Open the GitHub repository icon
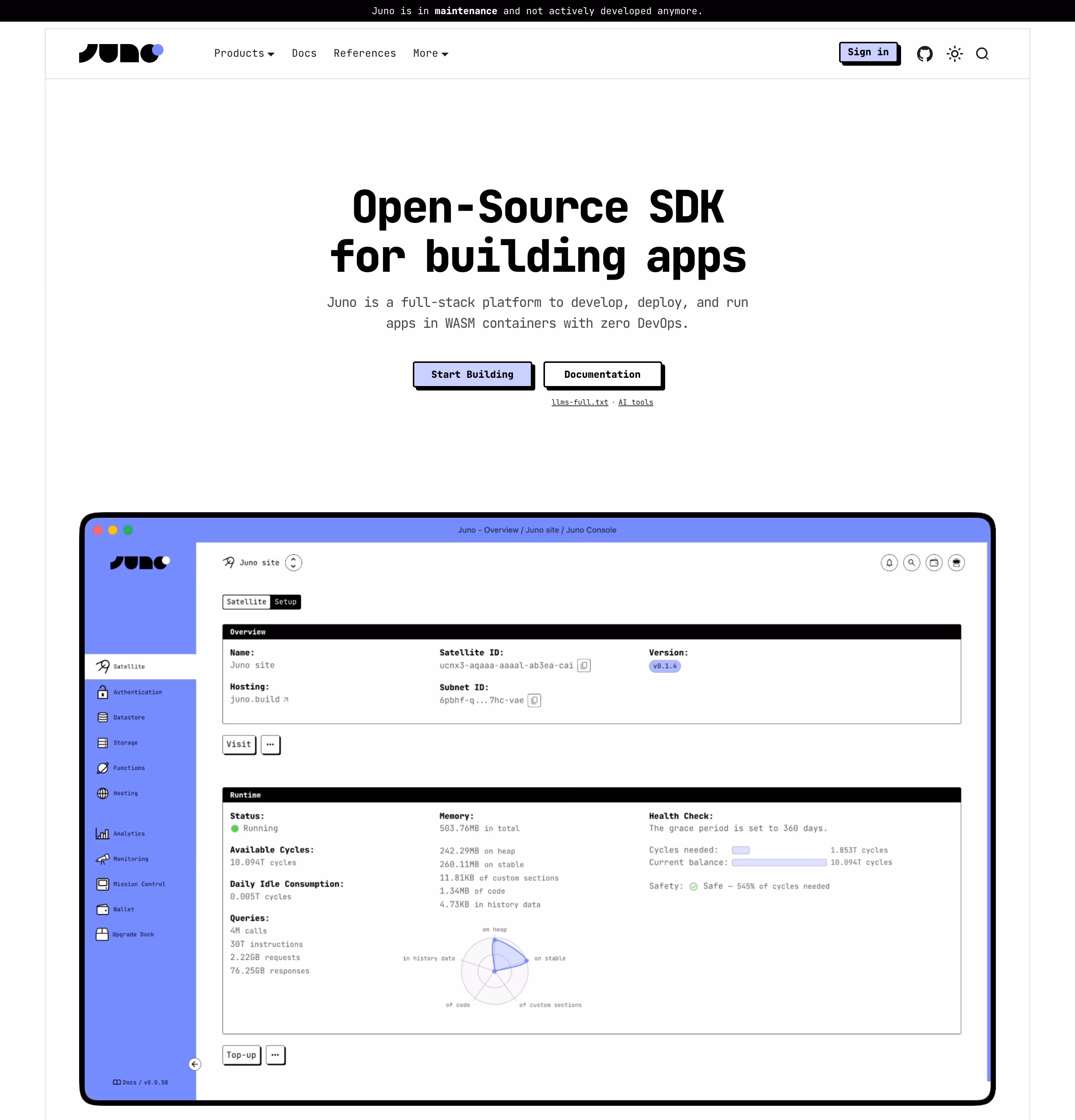The image size is (1075, 1120). pyautogui.click(x=925, y=54)
